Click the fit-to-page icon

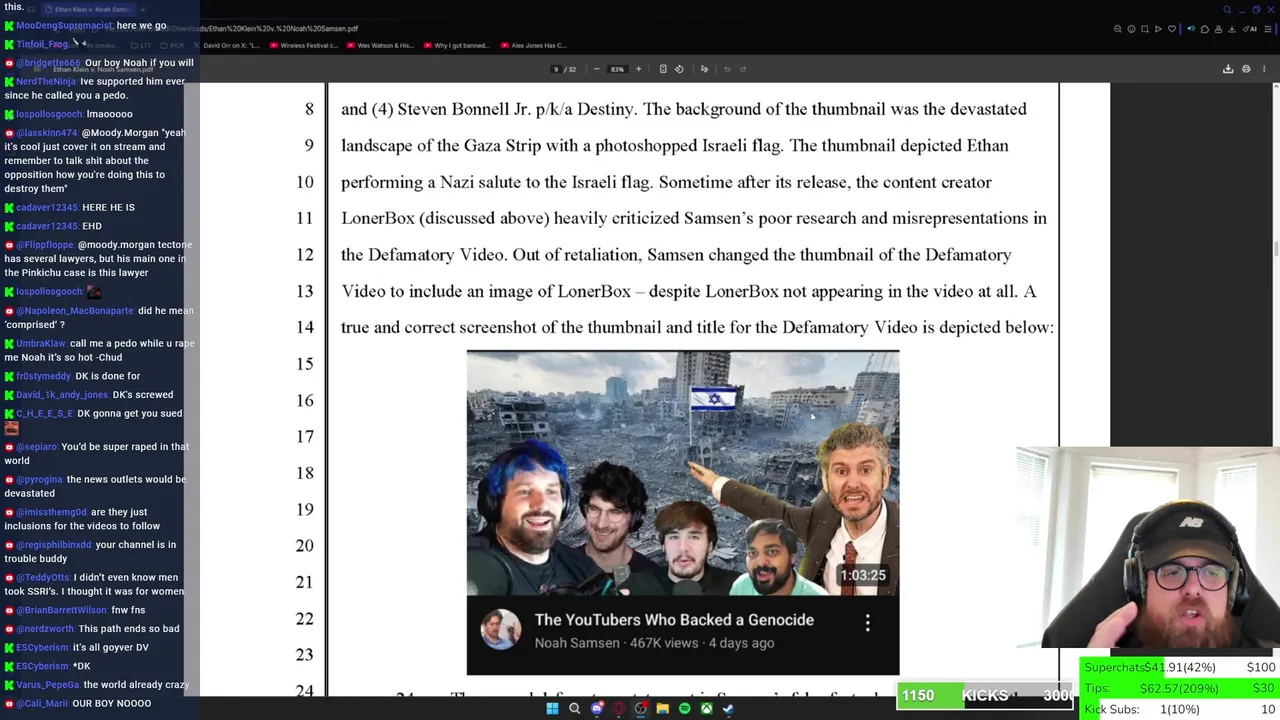coord(663,69)
